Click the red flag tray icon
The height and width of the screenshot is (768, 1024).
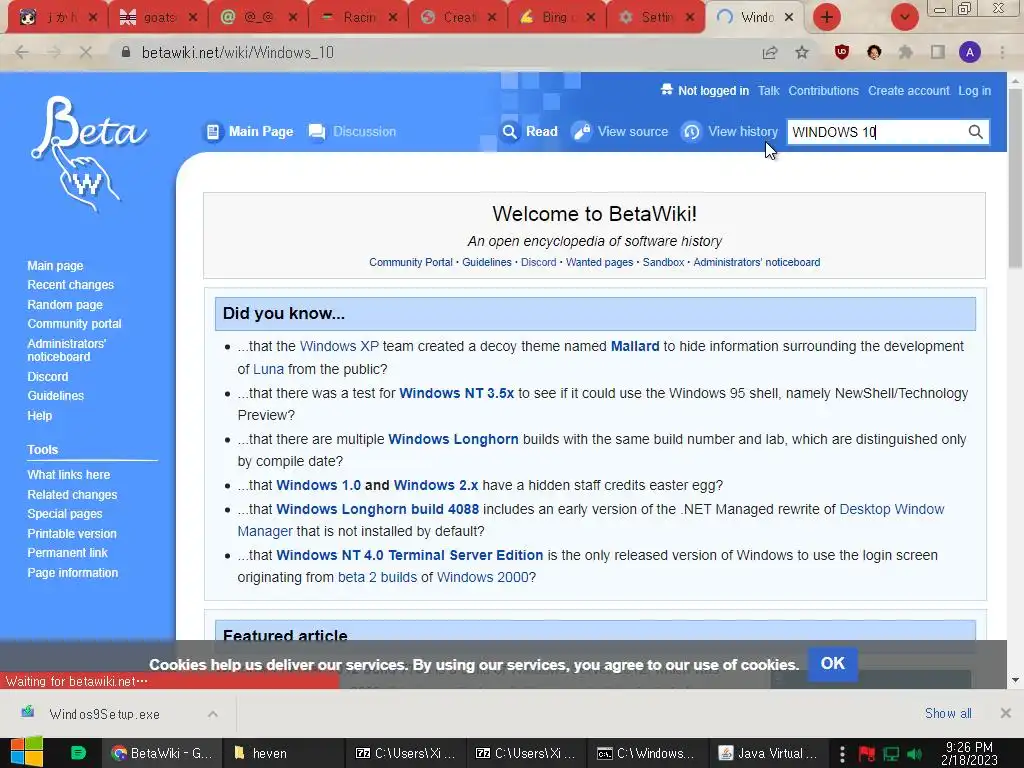[x=867, y=754]
